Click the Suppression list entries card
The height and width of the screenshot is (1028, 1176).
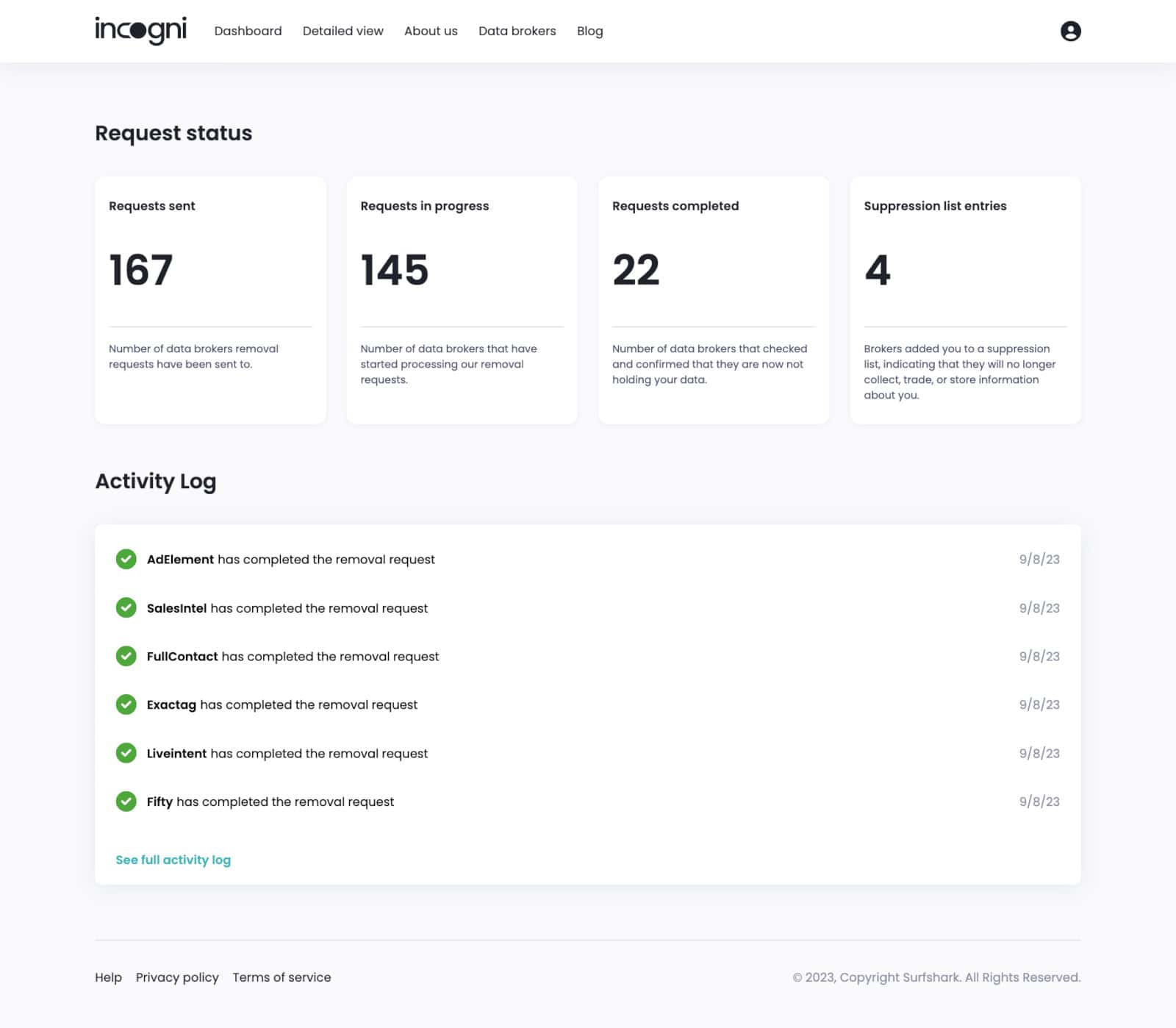click(965, 299)
